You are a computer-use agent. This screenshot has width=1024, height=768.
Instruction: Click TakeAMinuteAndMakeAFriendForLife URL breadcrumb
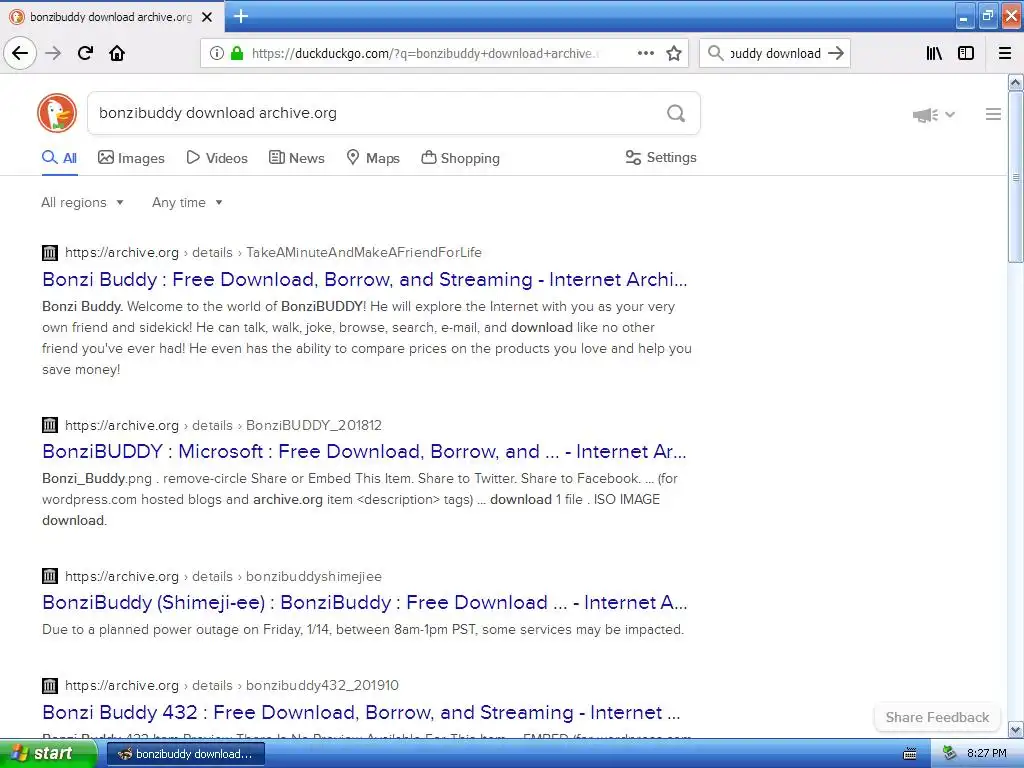click(364, 252)
